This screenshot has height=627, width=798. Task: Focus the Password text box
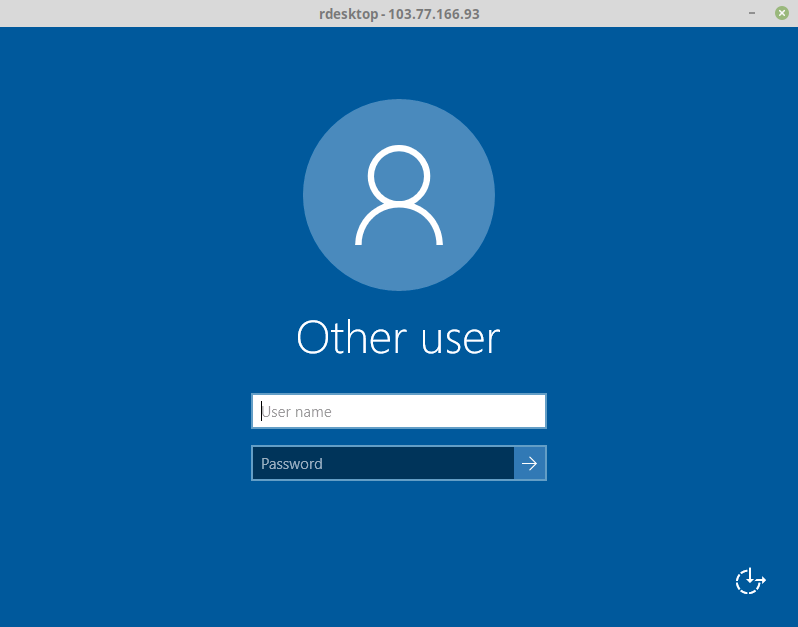[382, 463]
